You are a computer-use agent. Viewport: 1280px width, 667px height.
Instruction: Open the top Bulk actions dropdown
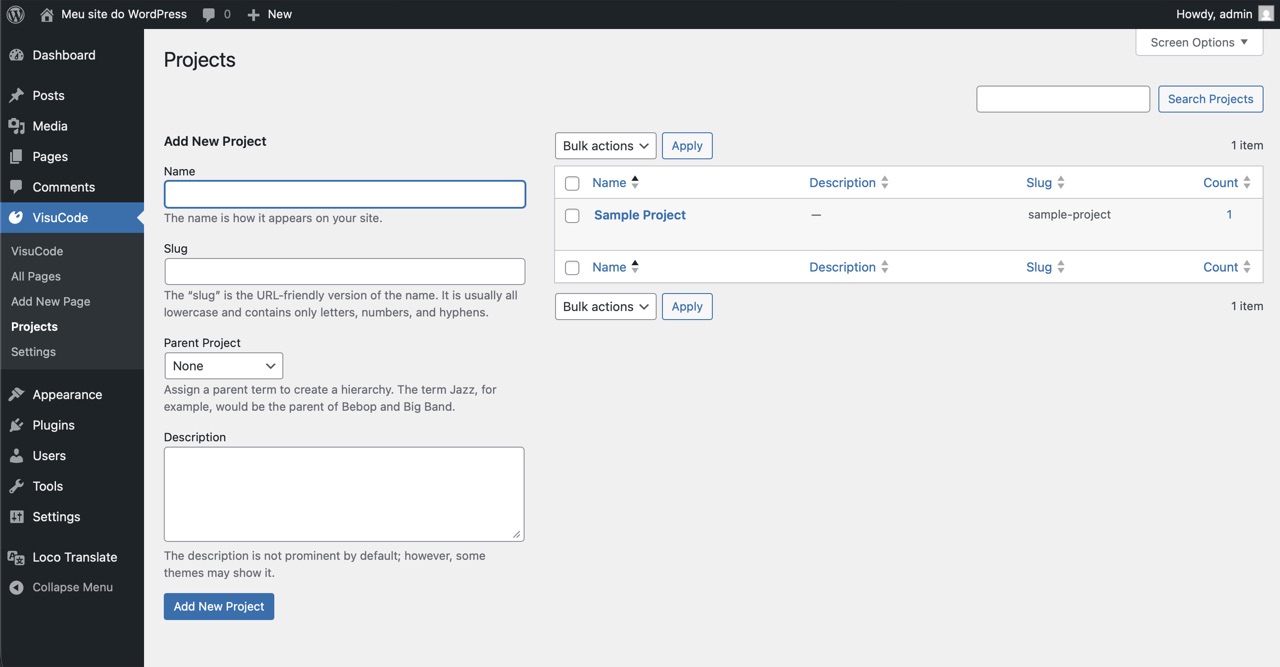tap(605, 146)
